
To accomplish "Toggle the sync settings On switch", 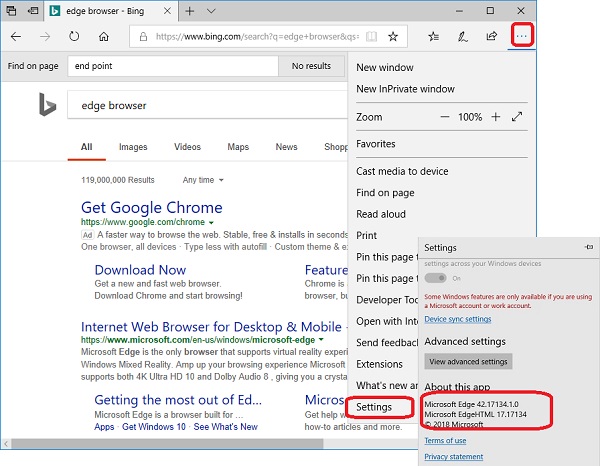I will tap(435, 278).
